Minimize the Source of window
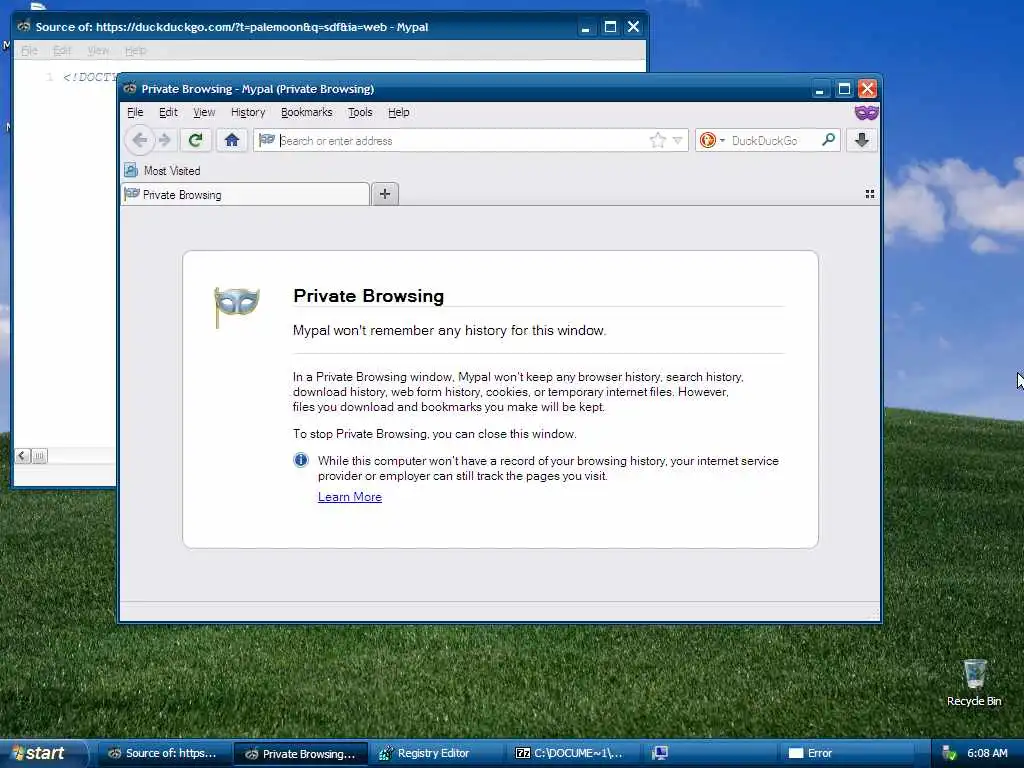This screenshot has height=768, width=1024. click(x=585, y=27)
